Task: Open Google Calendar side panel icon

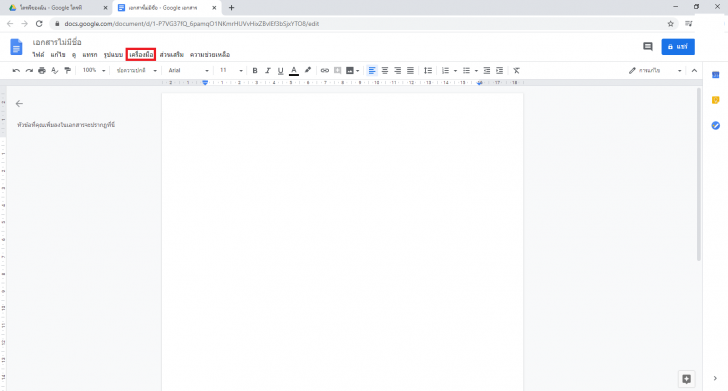Action: point(715,75)
